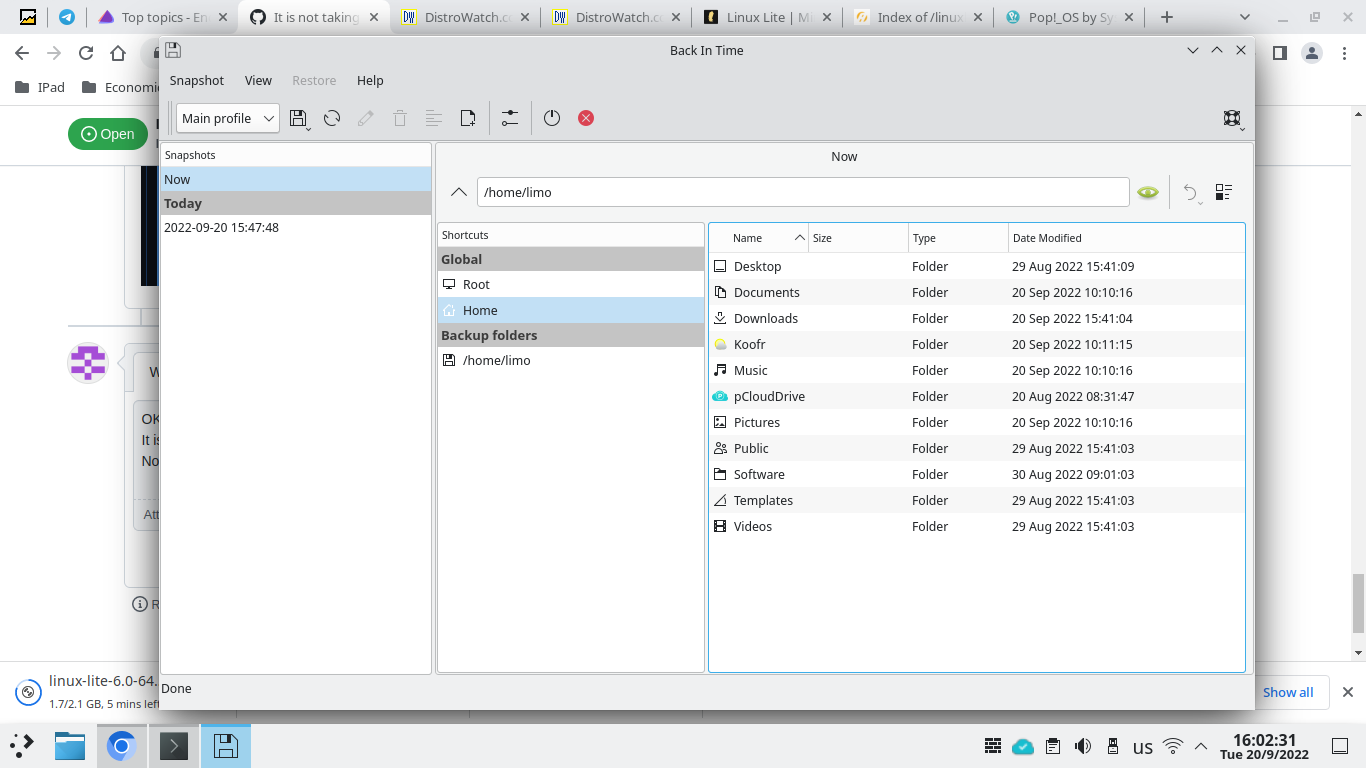Viewport: 1366px width, 768px height.
Task: Select the /home/limo backup folder shortcut
Action: pyautogui.click(x=571, y=360)
